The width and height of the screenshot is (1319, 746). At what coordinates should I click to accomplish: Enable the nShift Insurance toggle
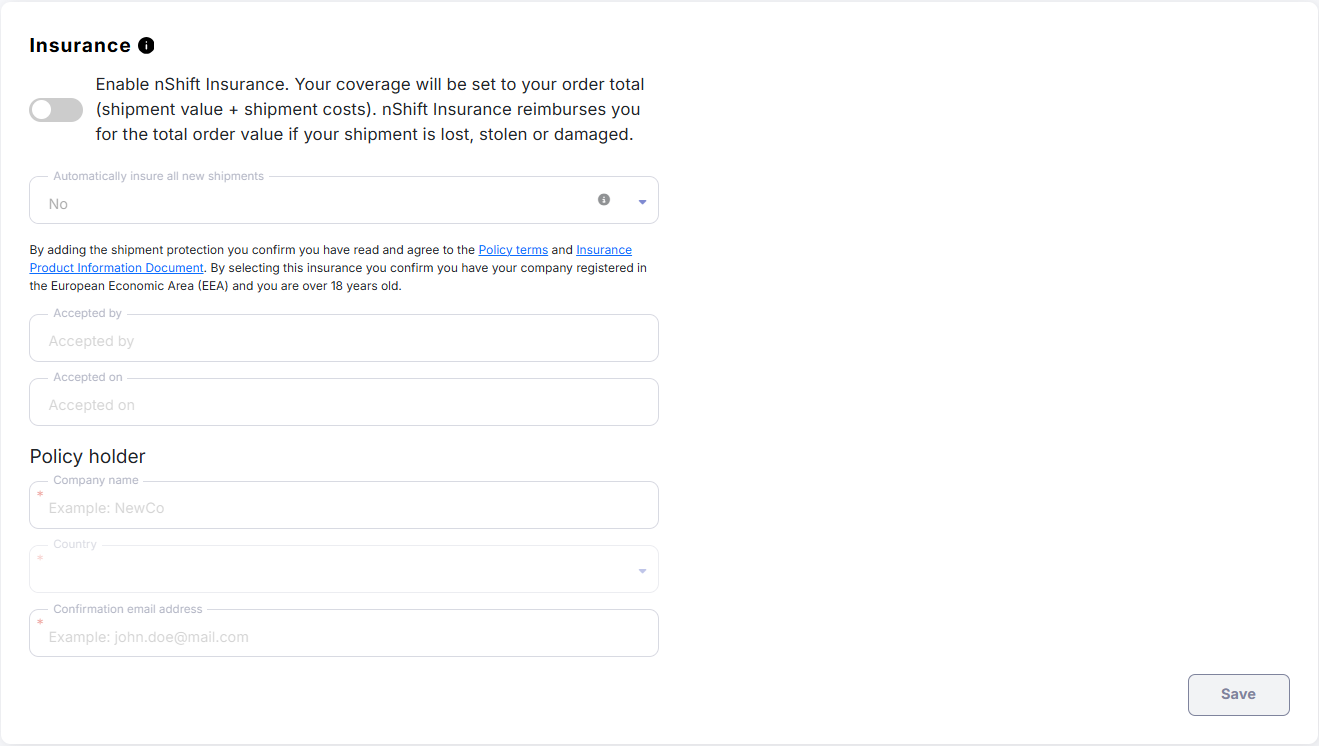pos(56,110)
